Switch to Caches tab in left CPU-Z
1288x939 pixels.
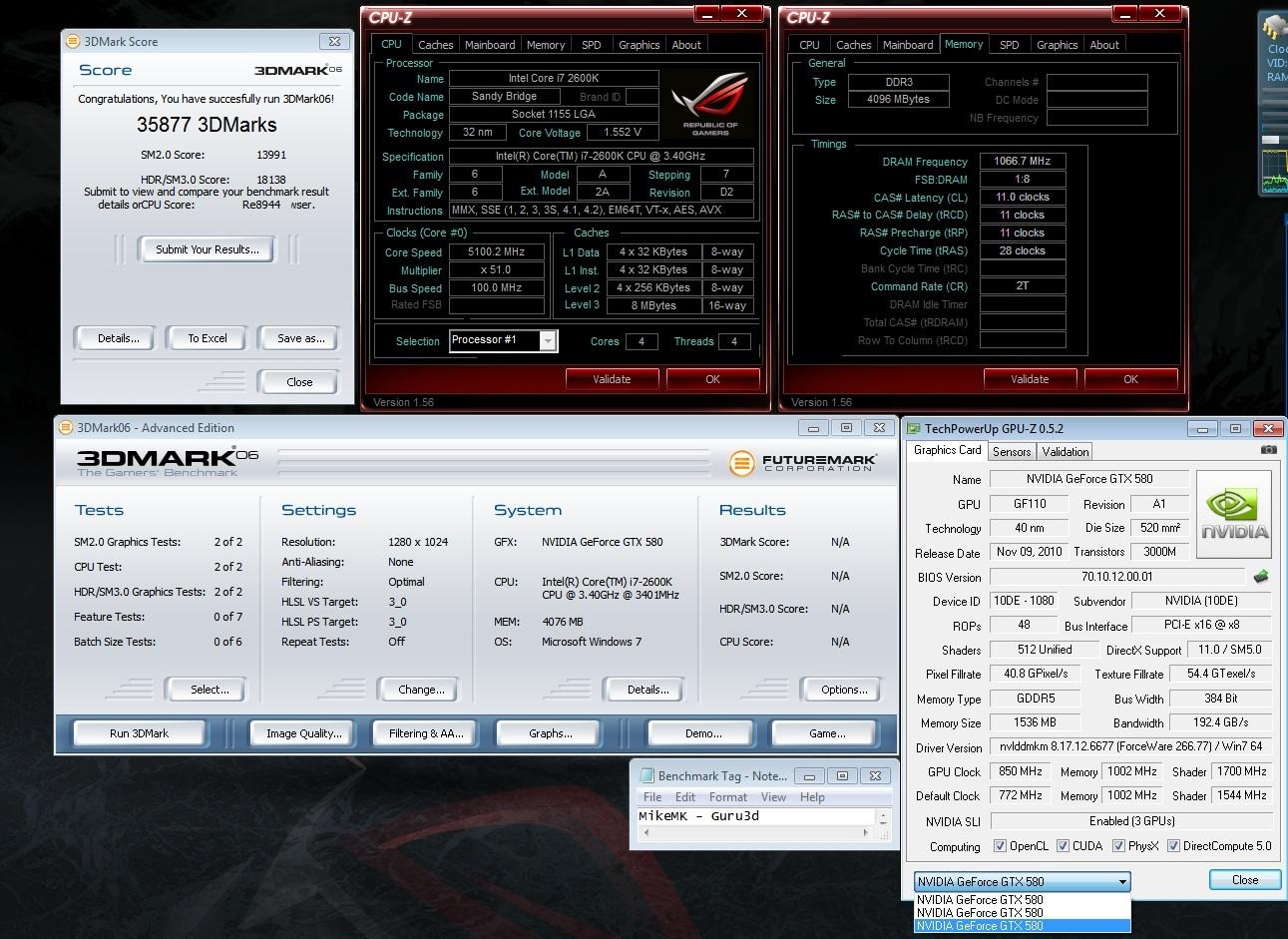(x=435, y=45)
